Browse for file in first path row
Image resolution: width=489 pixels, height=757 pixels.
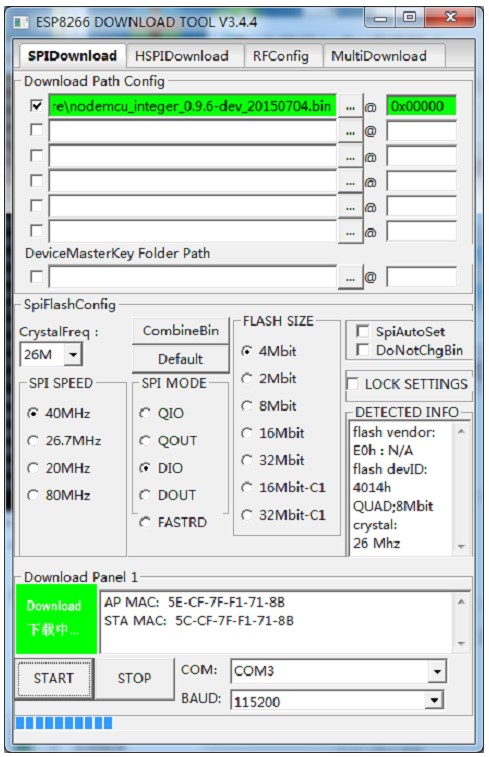click(x=350, y=106)
